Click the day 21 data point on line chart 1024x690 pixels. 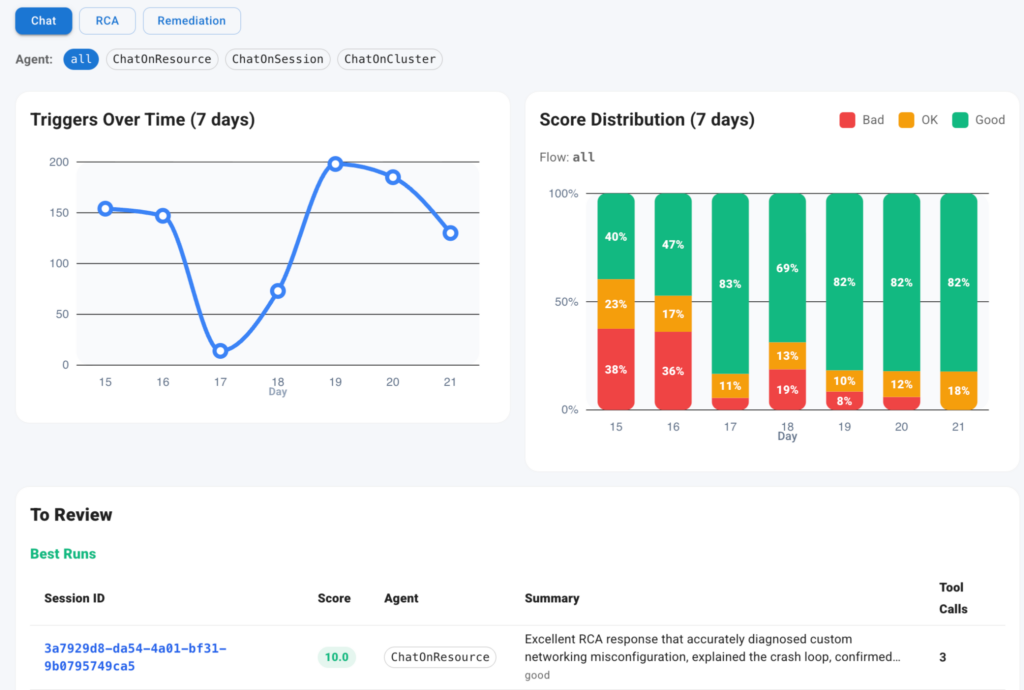click(450, 233)
